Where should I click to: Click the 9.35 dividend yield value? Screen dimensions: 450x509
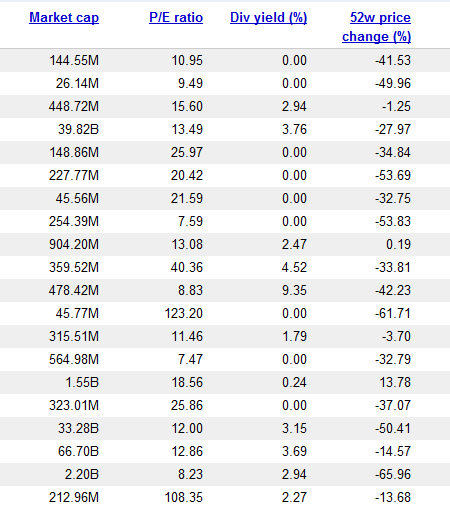(294, 290)
